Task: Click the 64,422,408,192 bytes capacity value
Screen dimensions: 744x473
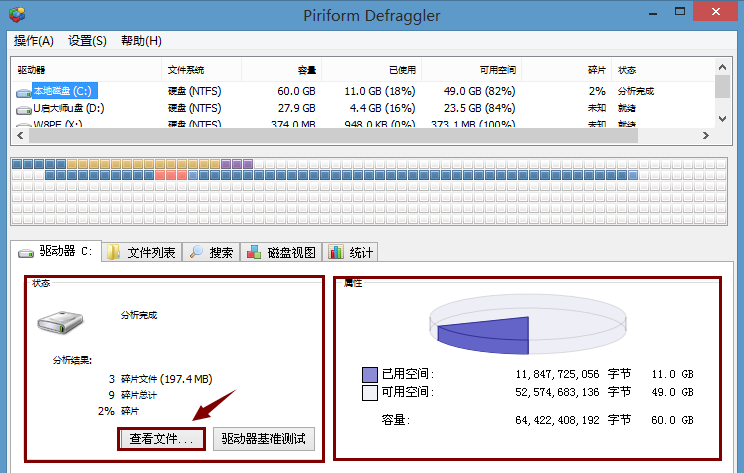Action: click(558, 420)
